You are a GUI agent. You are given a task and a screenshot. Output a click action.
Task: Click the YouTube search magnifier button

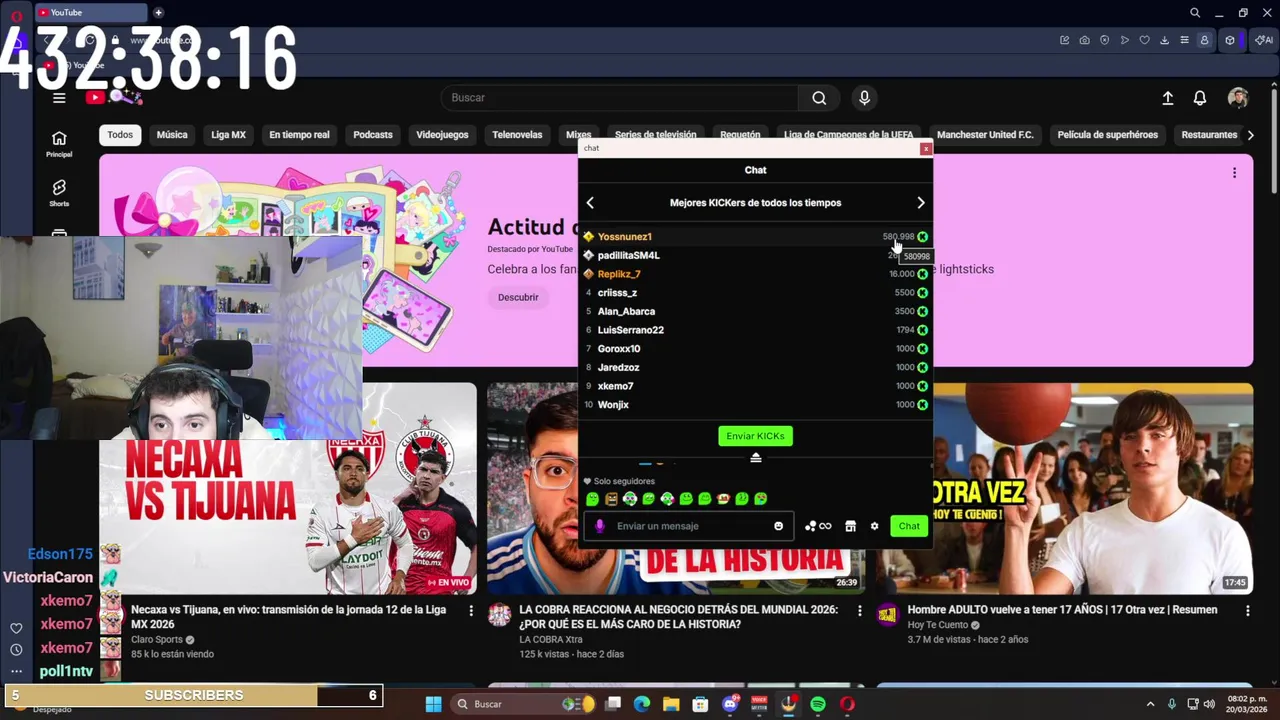click(x=819, y=98)
